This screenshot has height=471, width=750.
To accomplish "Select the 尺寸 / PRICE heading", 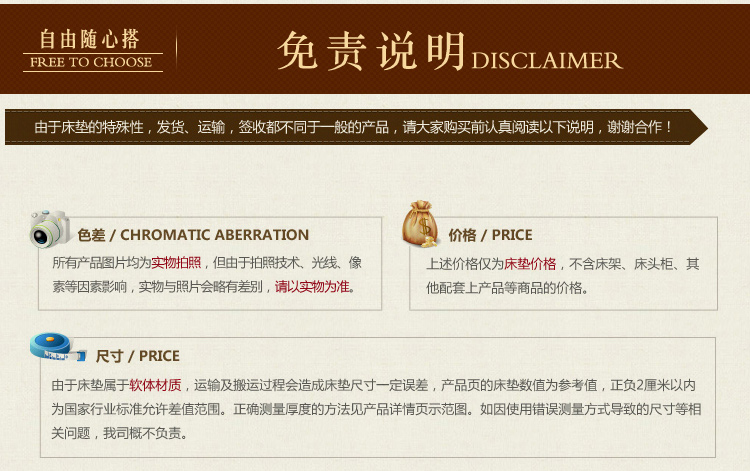I will click(x=137, y=355).
